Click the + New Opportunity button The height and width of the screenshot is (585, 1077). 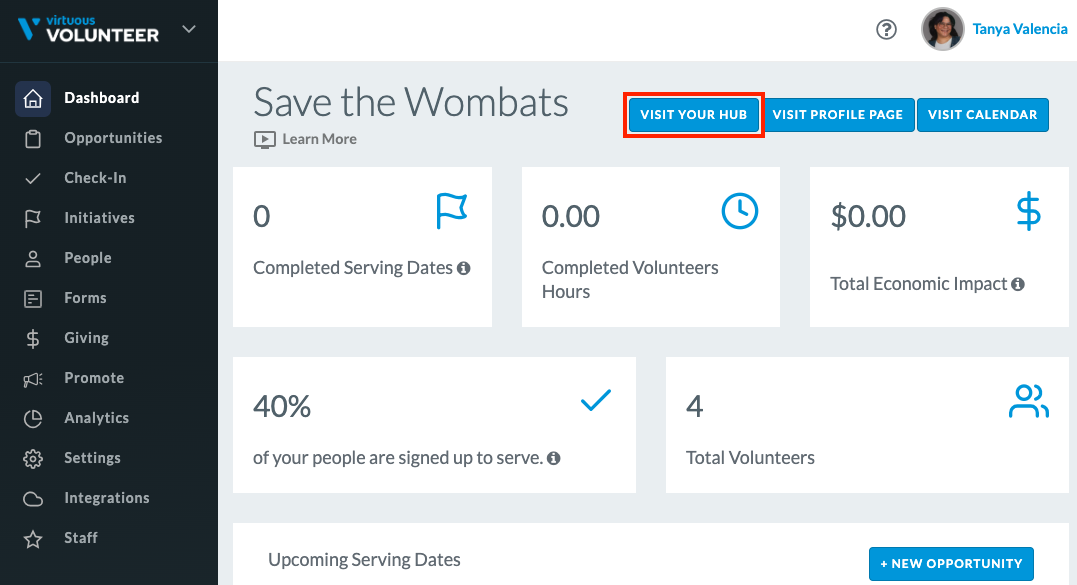(x=951, y=564)
